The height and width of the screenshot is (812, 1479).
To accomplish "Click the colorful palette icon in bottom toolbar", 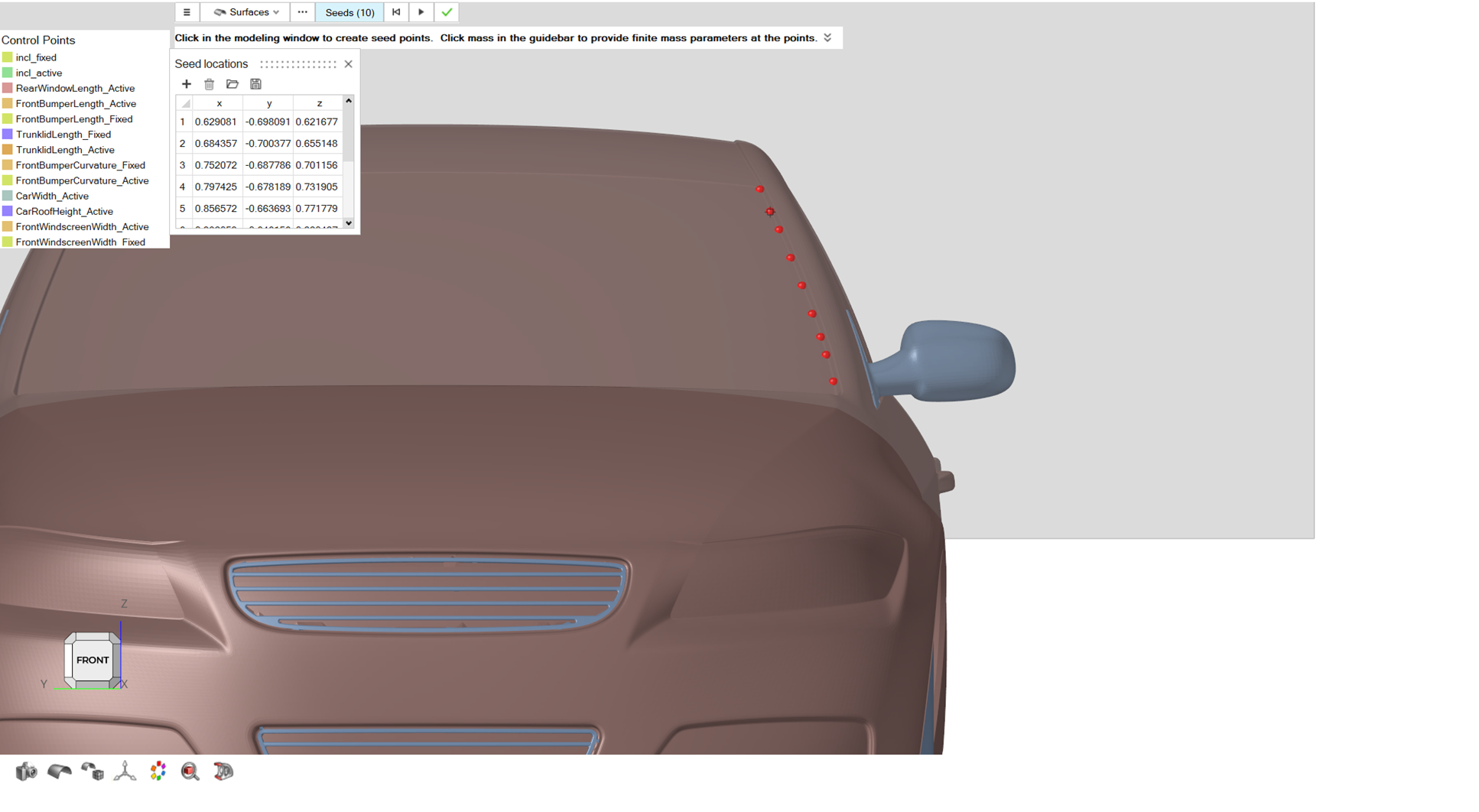I will [x=158, y=771].
